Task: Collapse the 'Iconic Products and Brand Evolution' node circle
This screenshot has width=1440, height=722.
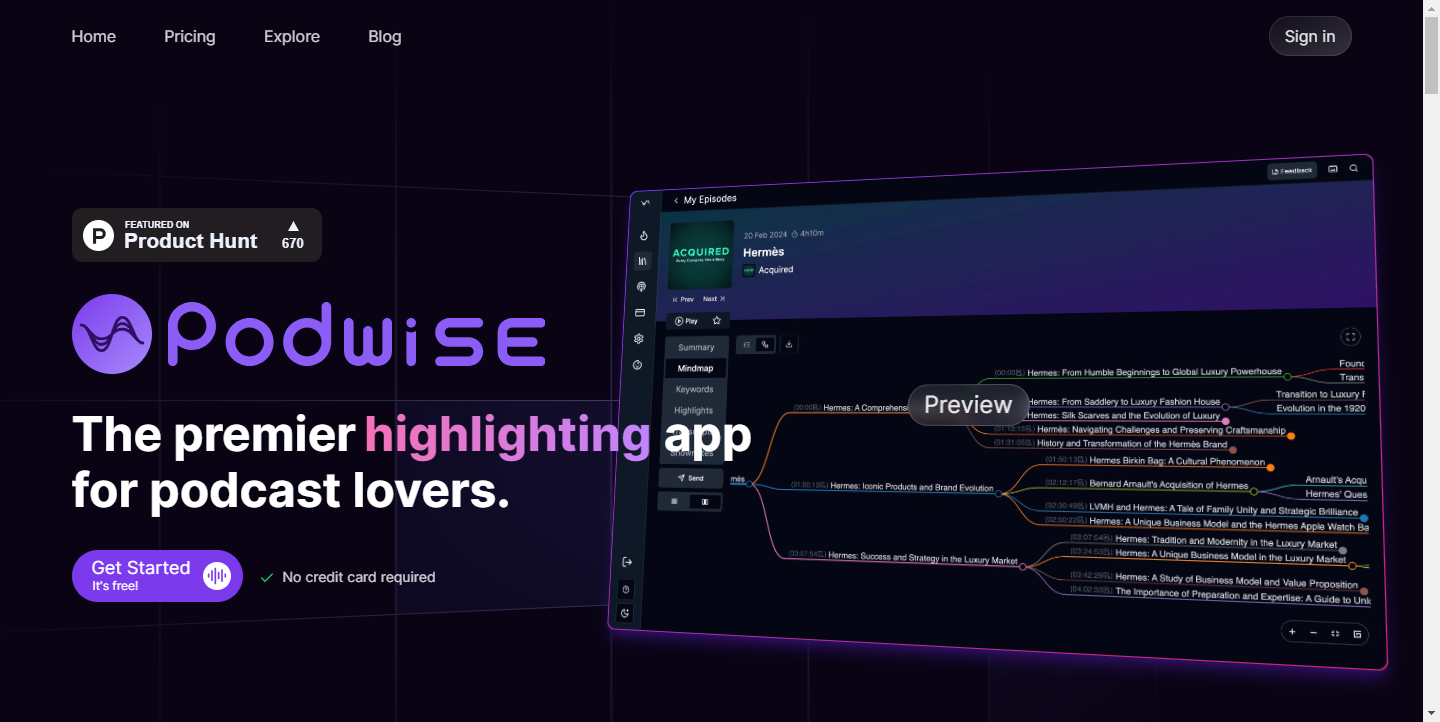Action: [998, 492]
